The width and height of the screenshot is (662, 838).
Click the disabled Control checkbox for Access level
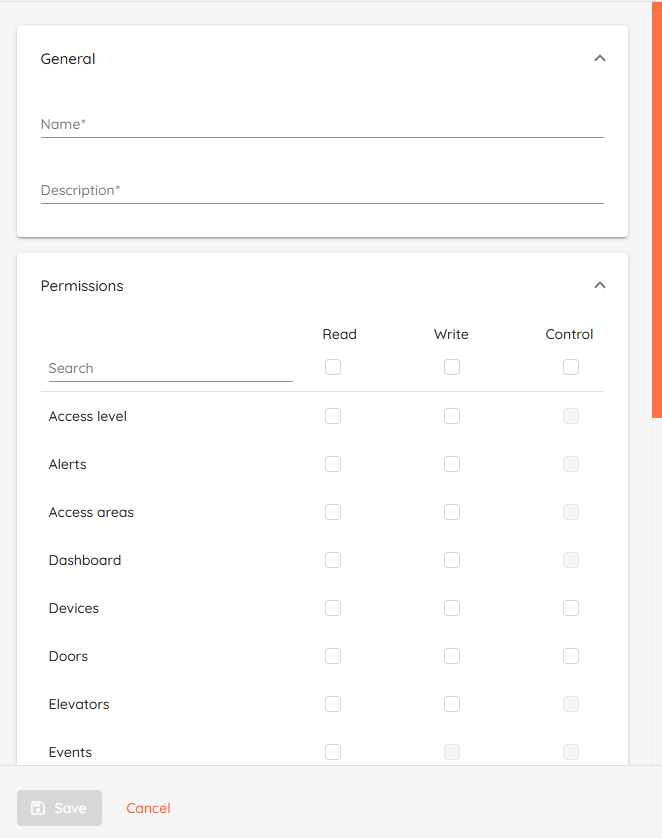[x=571, y=416]
